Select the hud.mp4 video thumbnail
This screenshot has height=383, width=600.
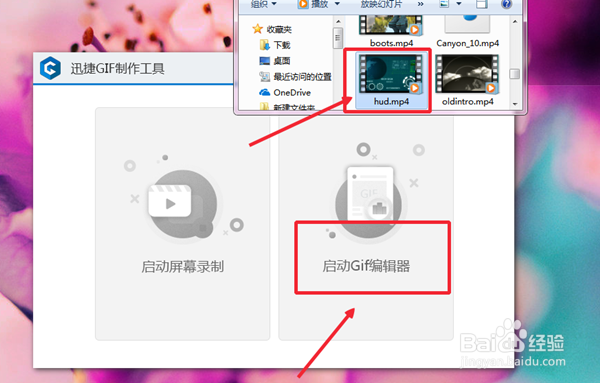pyautogui.click(x=391, y=74)
